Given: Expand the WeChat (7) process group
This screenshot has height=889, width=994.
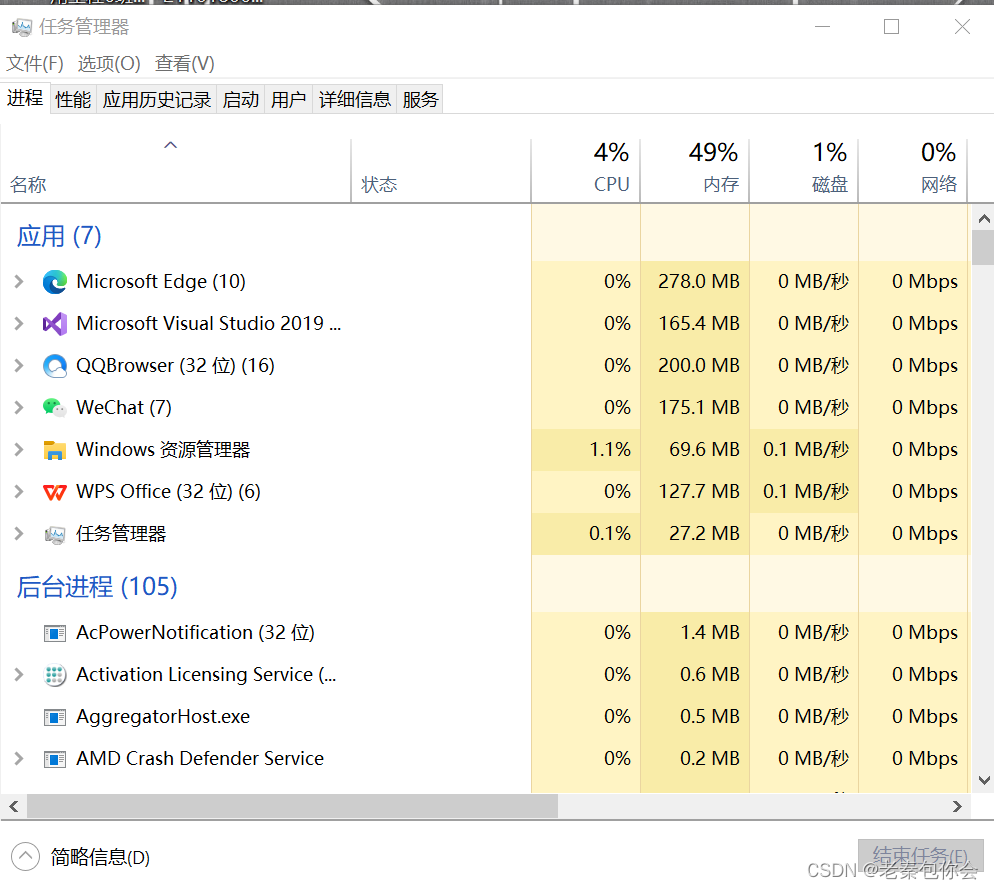Looking at the screenshot, I should point(19,408).
